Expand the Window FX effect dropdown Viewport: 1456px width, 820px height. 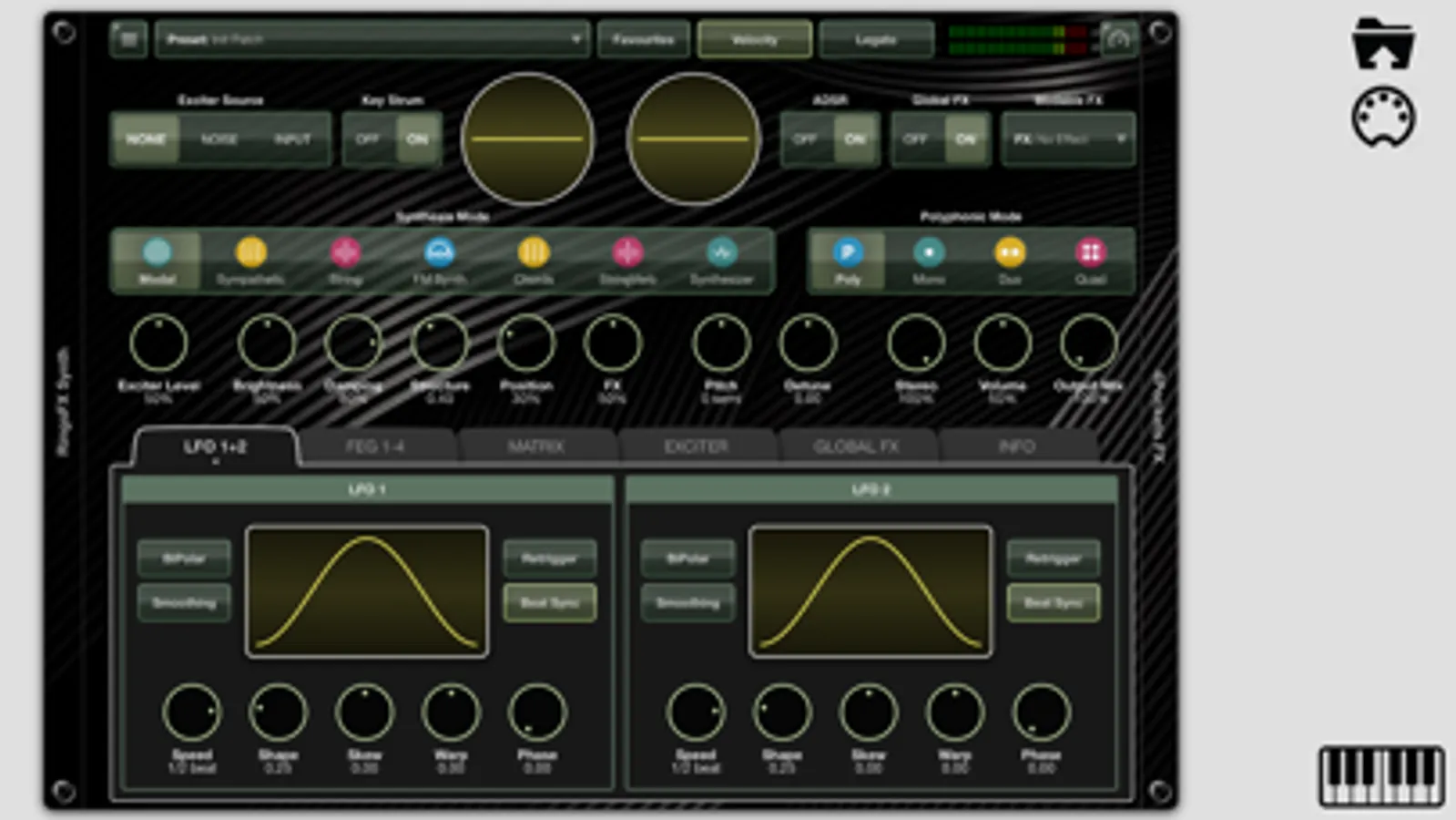pos(1068,139)
